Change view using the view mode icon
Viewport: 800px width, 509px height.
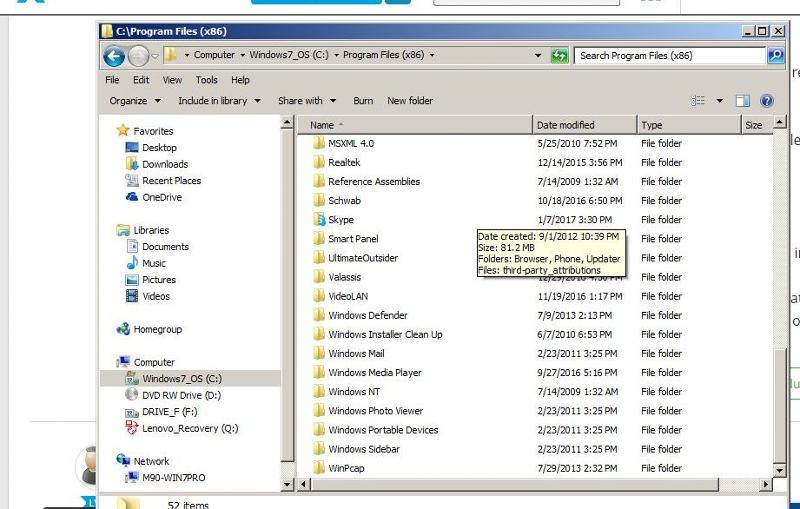(697, 100)
